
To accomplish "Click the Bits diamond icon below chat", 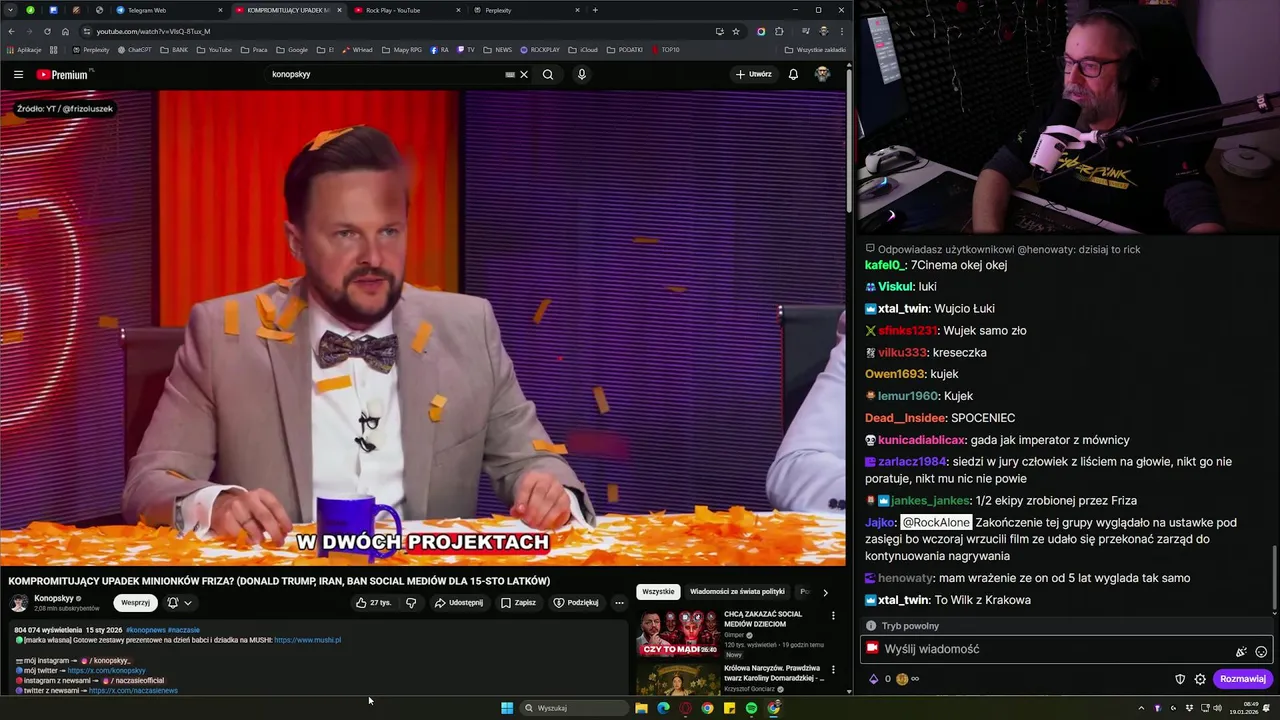I will 873,679.
